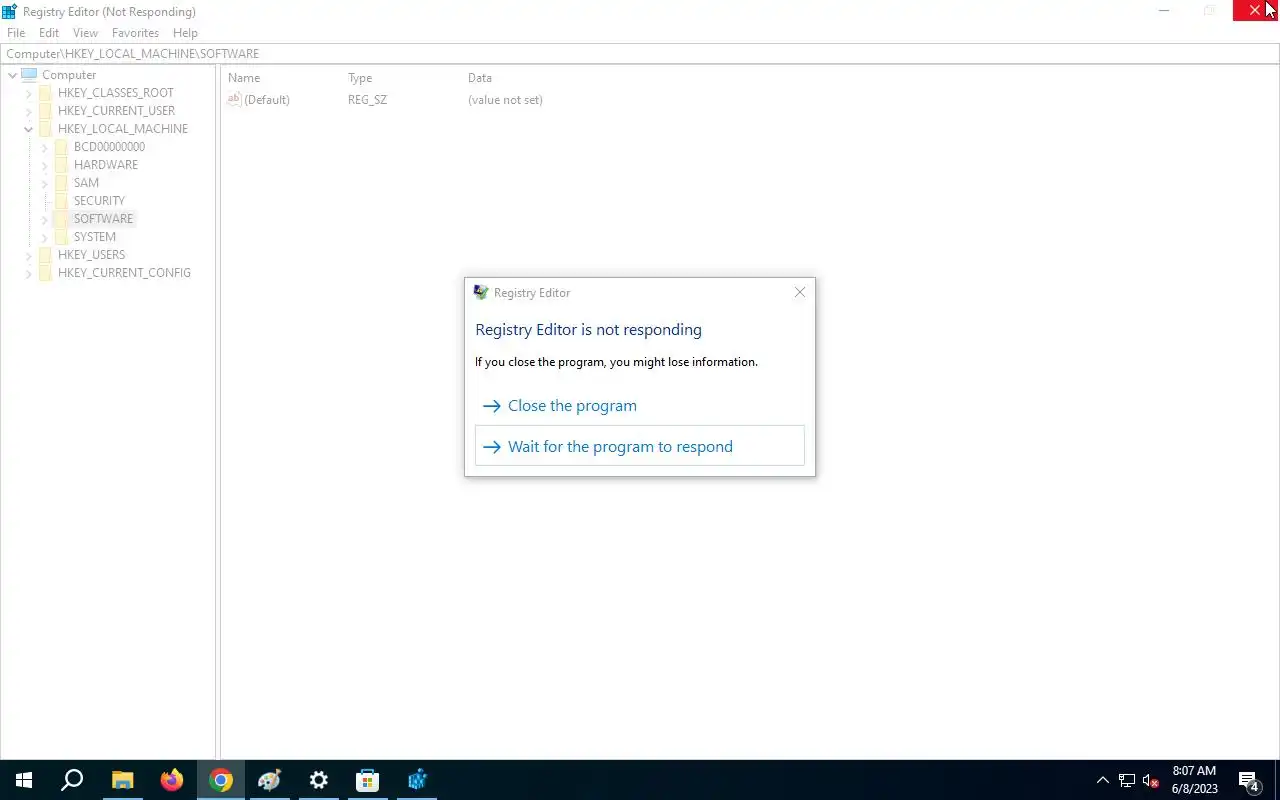Expand the SAM key arrow
The height and width of the screenshot is (800, 1280).
pos(44,183)
